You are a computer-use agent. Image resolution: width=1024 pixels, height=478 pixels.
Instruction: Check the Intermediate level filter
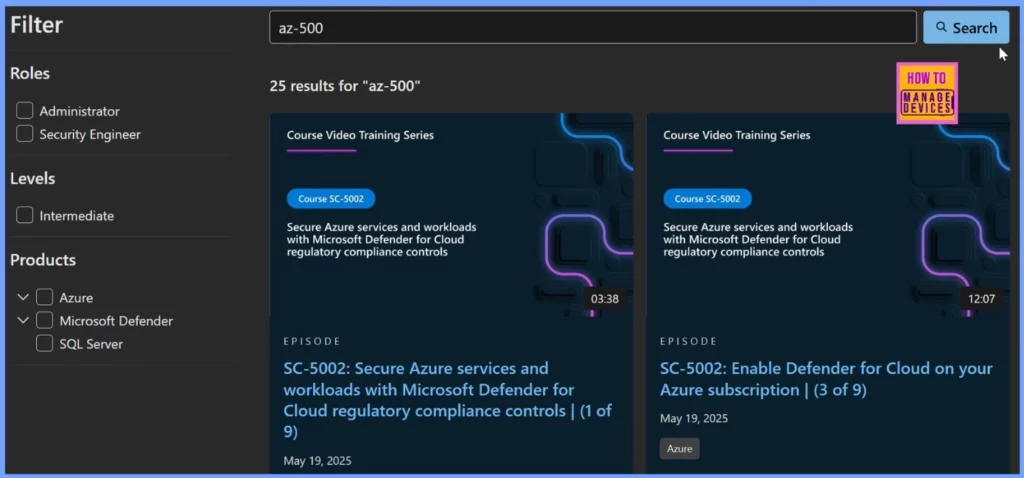(x=25, y=215)
